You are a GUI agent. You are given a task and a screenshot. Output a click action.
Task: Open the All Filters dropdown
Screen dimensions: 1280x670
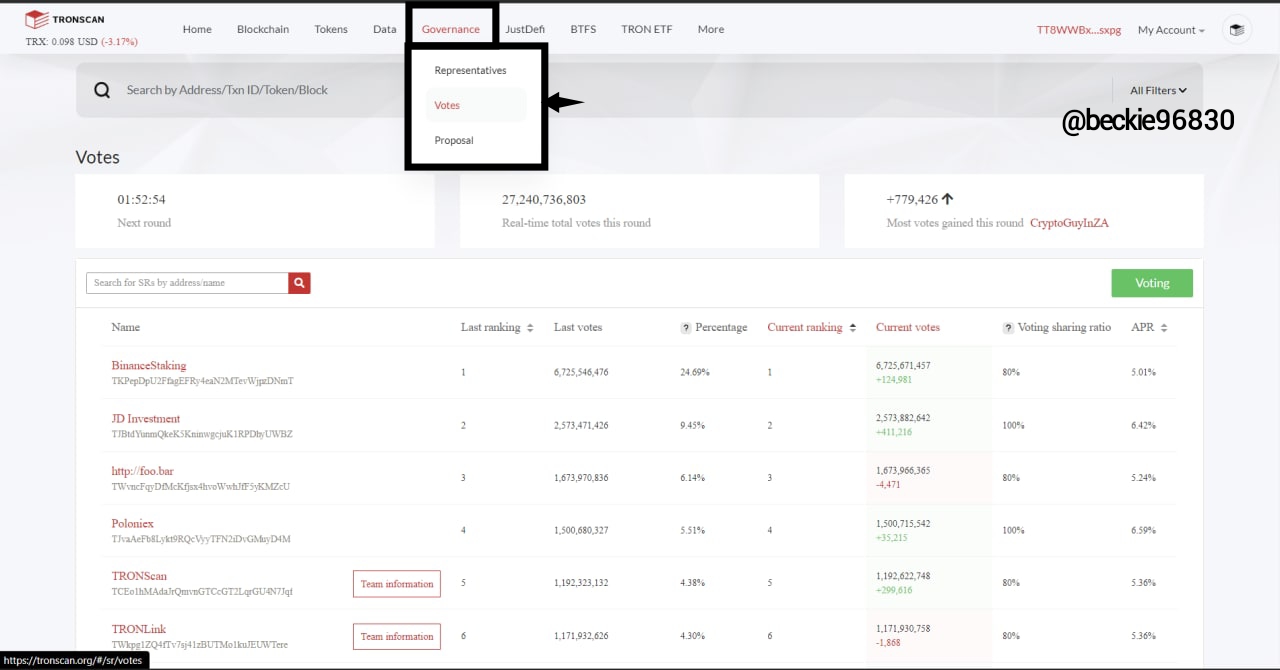[x=1158, y=91]
